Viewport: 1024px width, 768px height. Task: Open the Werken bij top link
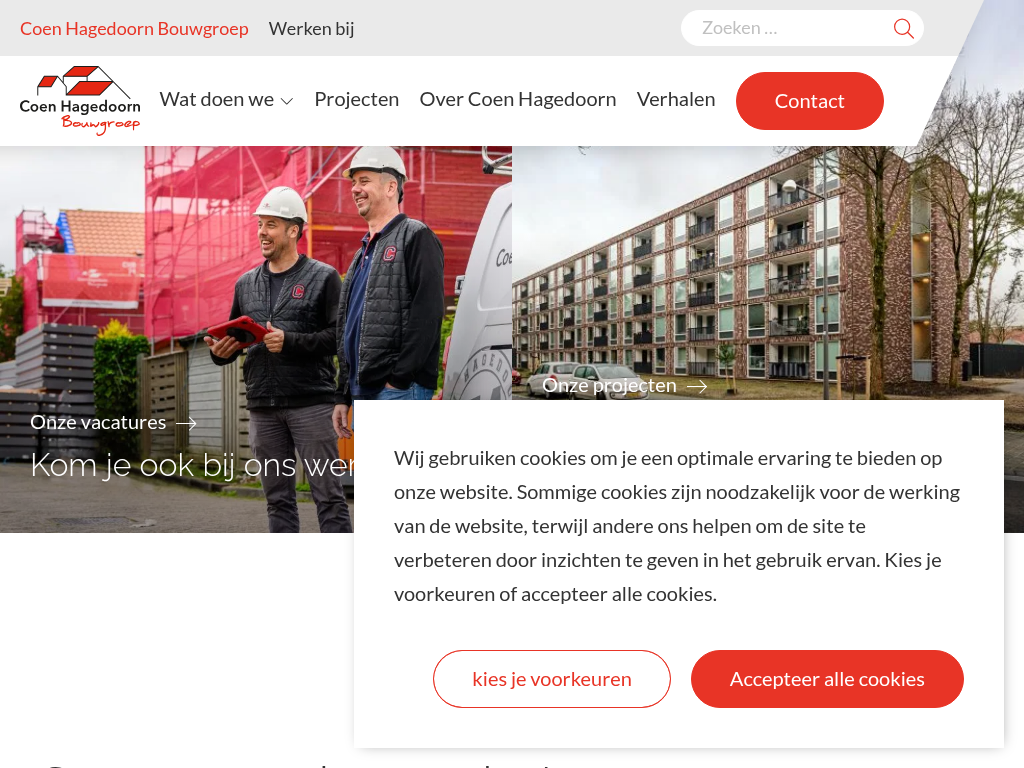(312, 29)
